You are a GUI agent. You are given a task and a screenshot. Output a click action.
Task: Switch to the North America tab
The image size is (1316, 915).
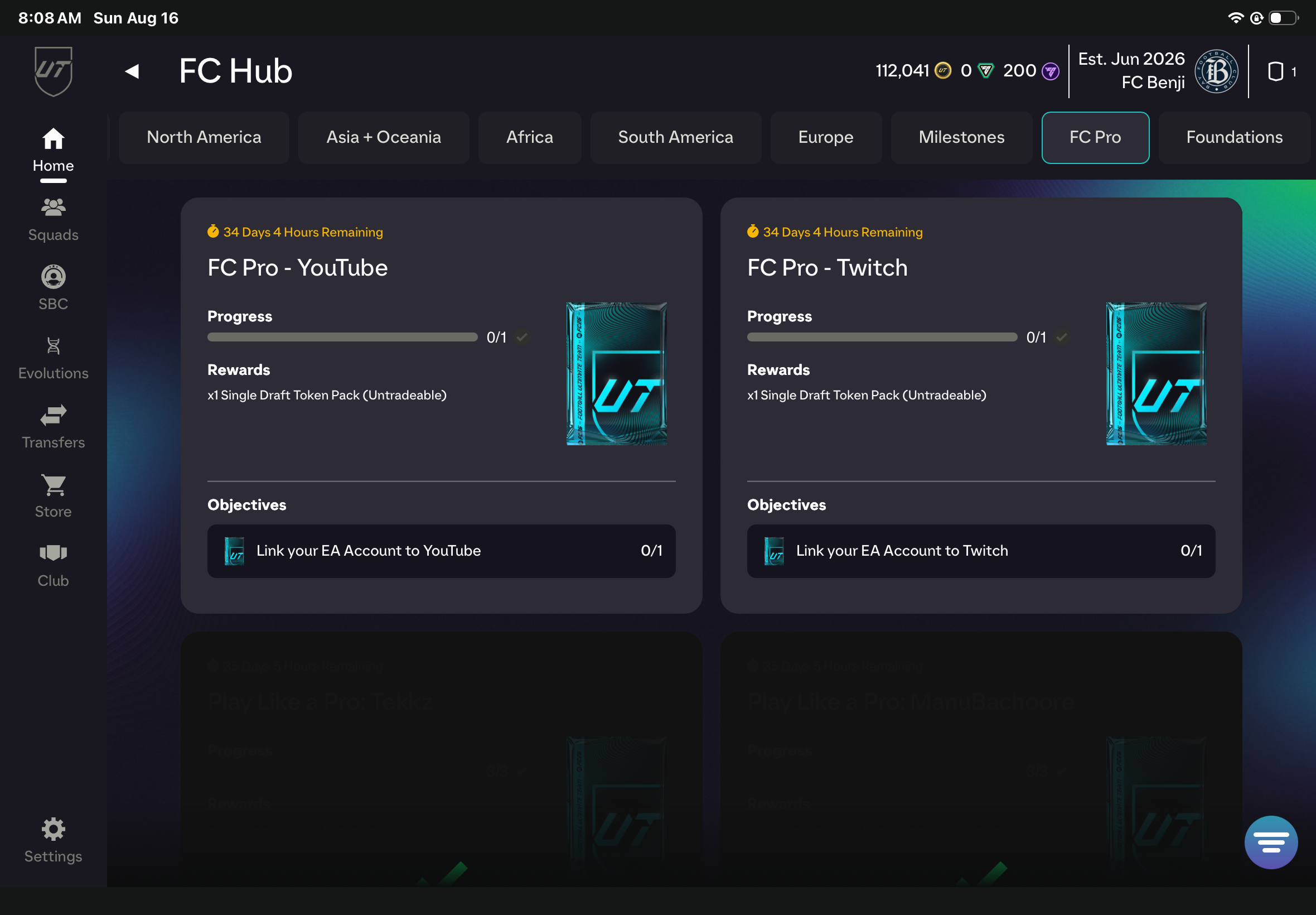pyautogui.click(x=204, y=138)
